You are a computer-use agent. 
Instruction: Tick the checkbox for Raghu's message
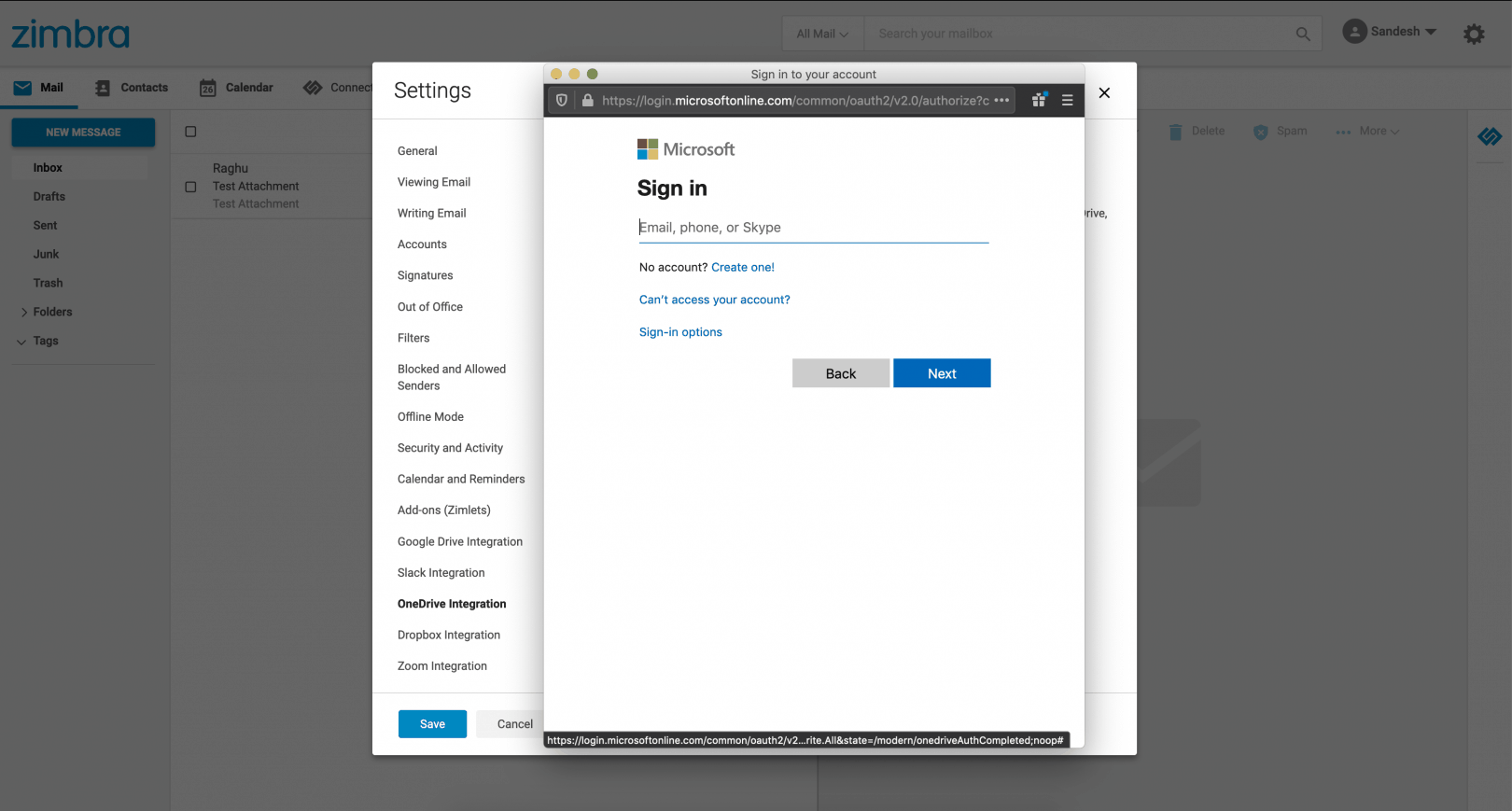190,187
